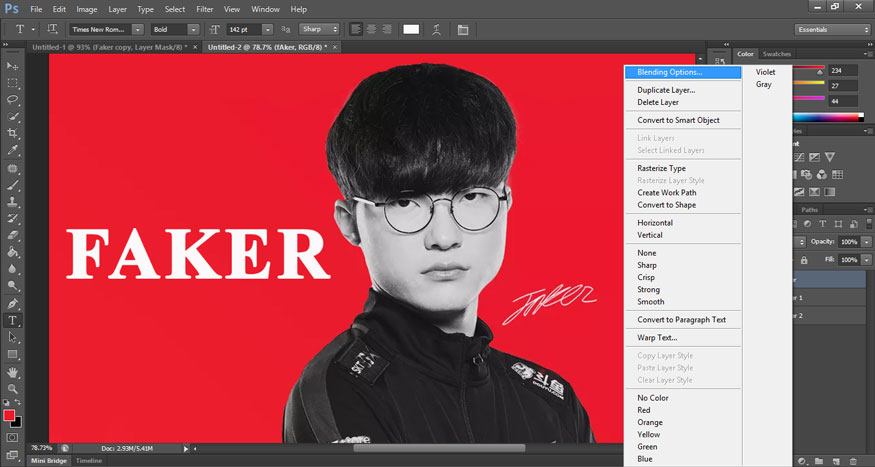Viewport: 875px width, 467px height.
Task: Click the zoom percentage field 78.73%
Action: coord(42,448)
